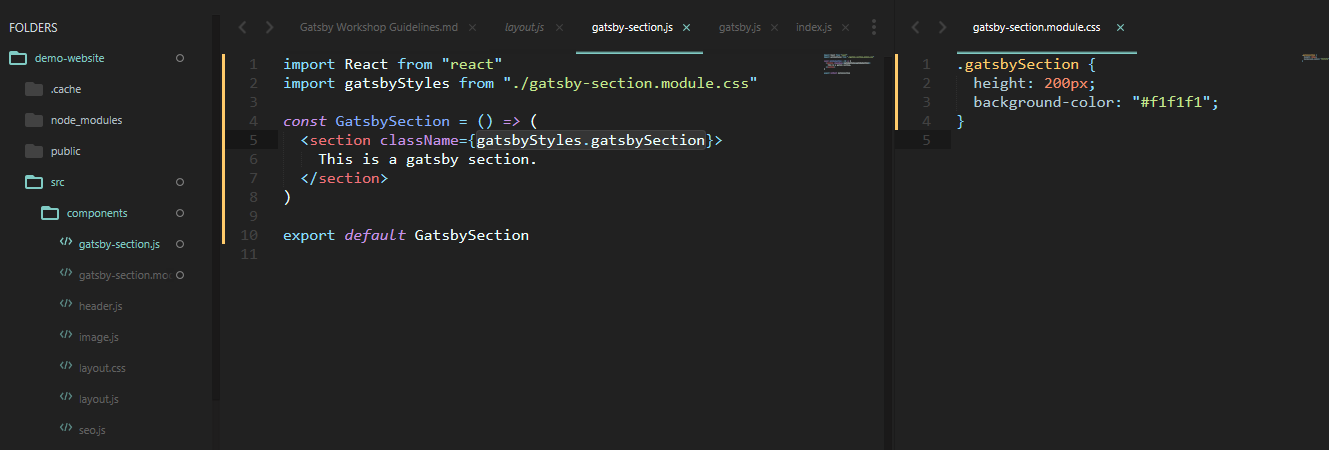Click the .cache folder icon
Screen dimensions: 1329x454
33,89
